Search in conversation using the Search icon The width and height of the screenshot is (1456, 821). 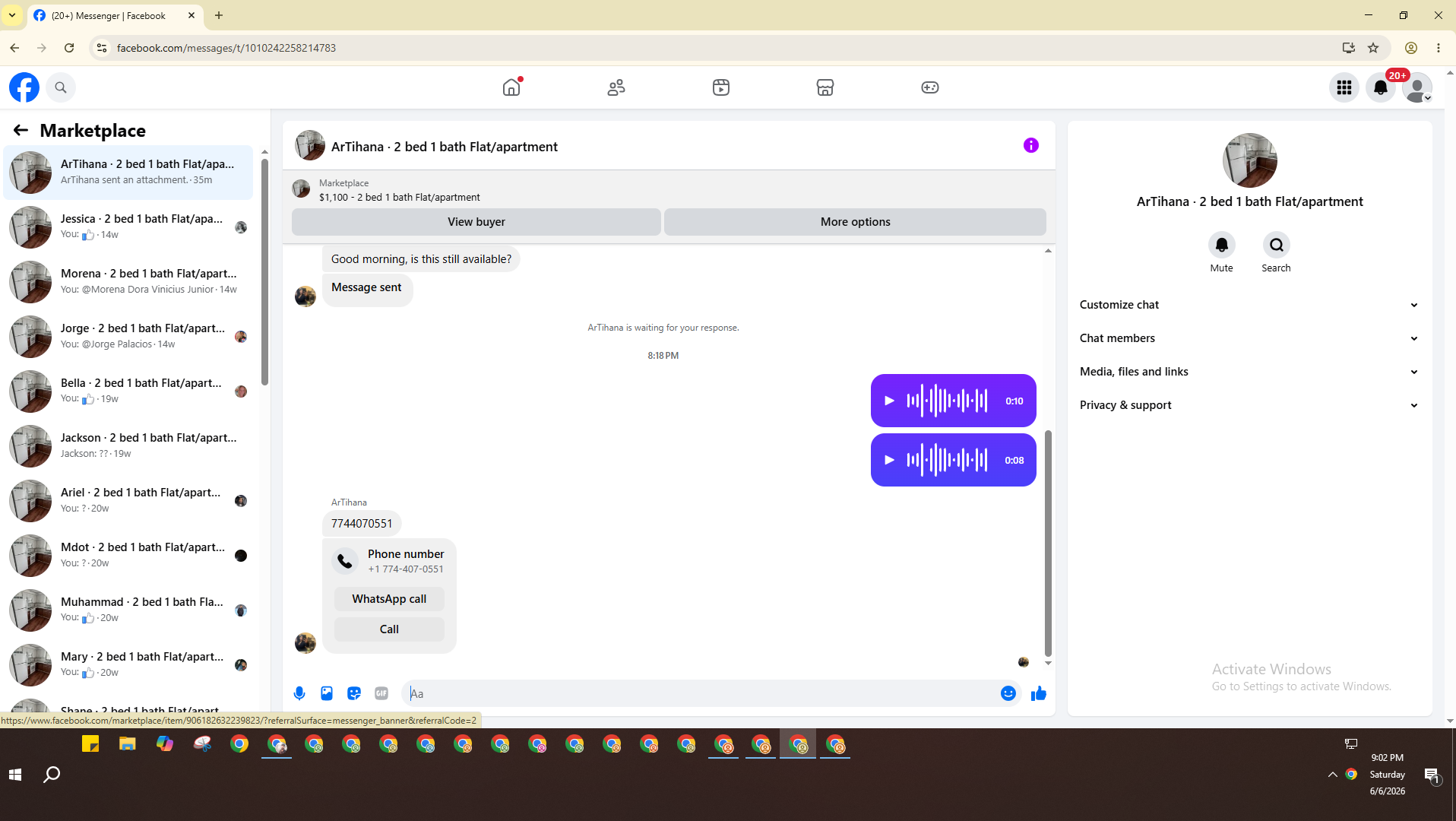pyautogui.click(x=1277, y=245)
